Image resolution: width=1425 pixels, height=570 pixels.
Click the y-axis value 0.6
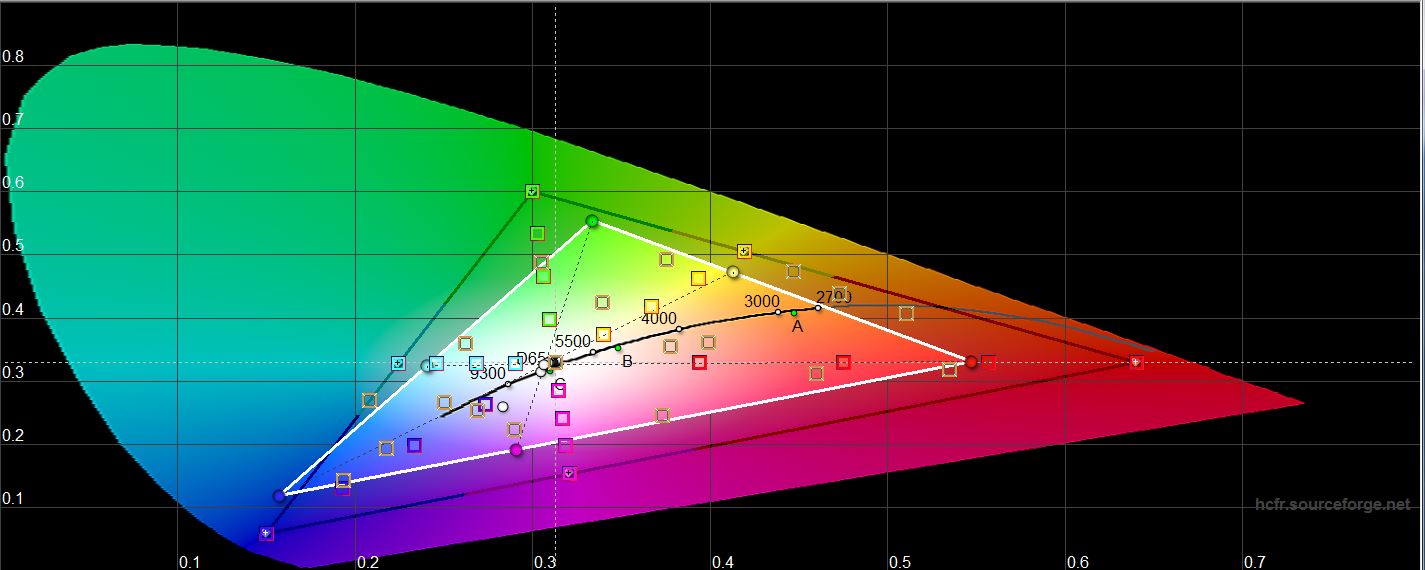point(13,183)
